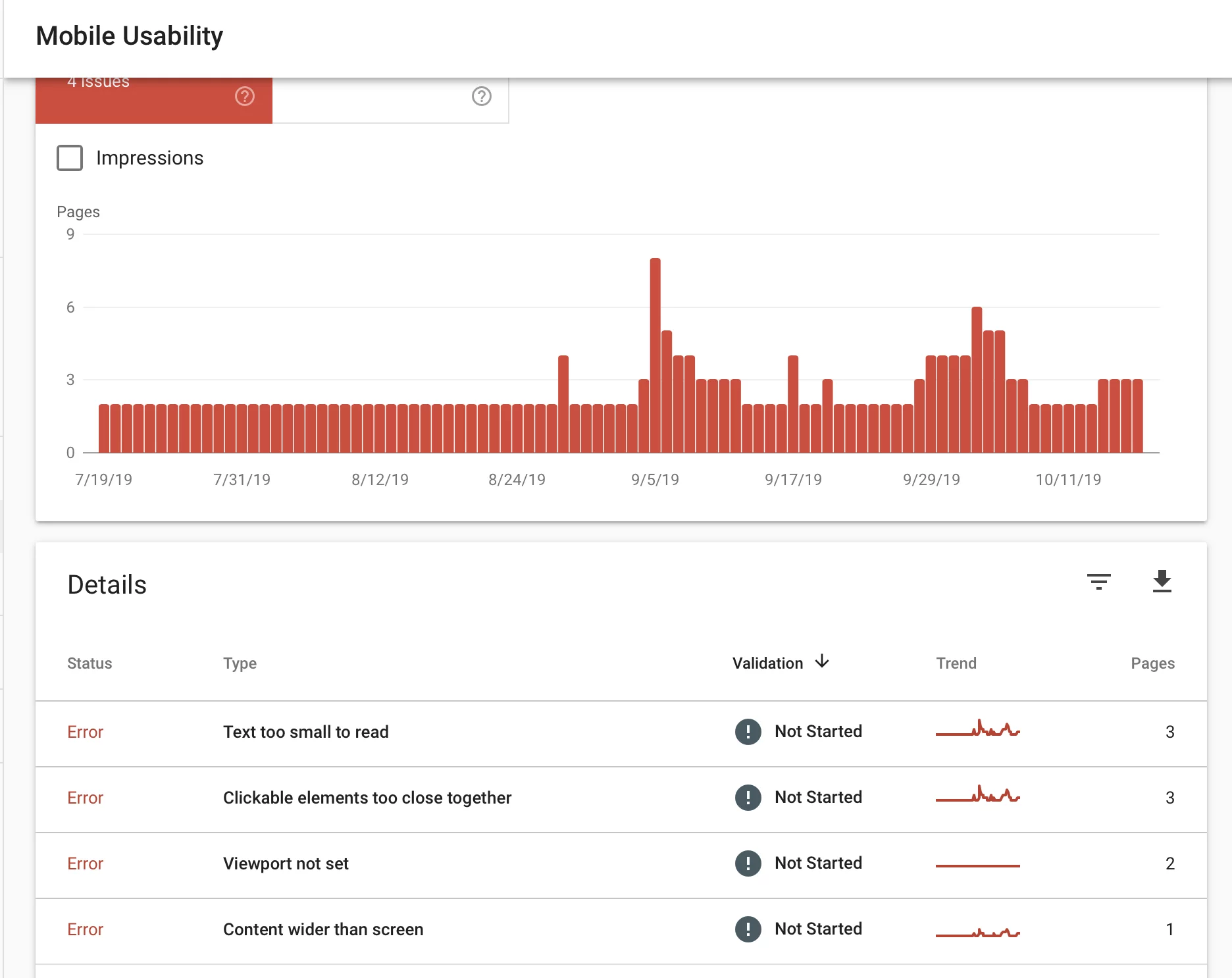Click the Trend sparkline for Viewport not set
This screenshot has height=978, width=1232.
[977, 865]
